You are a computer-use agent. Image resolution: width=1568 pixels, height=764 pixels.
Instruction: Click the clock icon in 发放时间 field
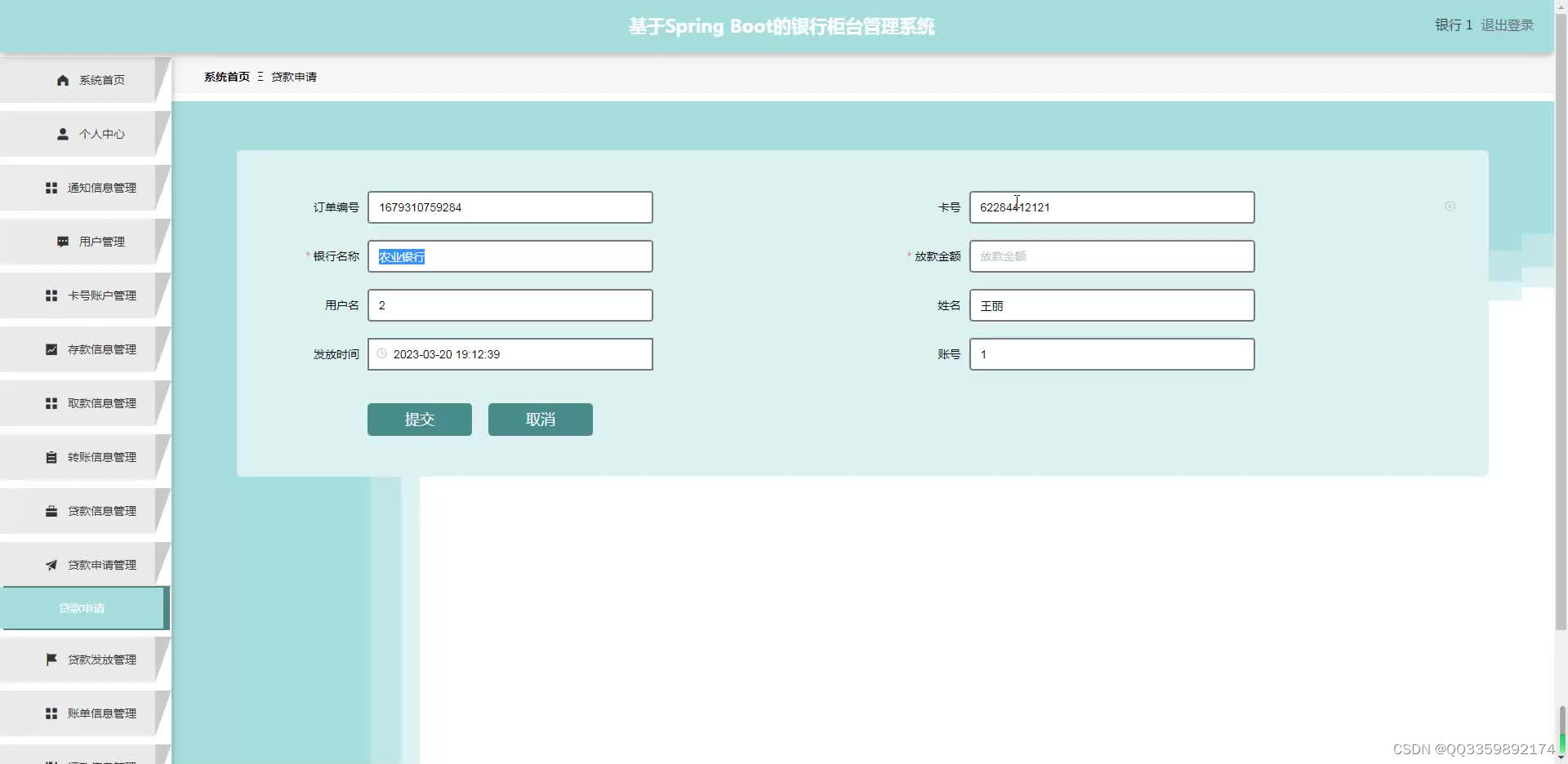[381, 353]
